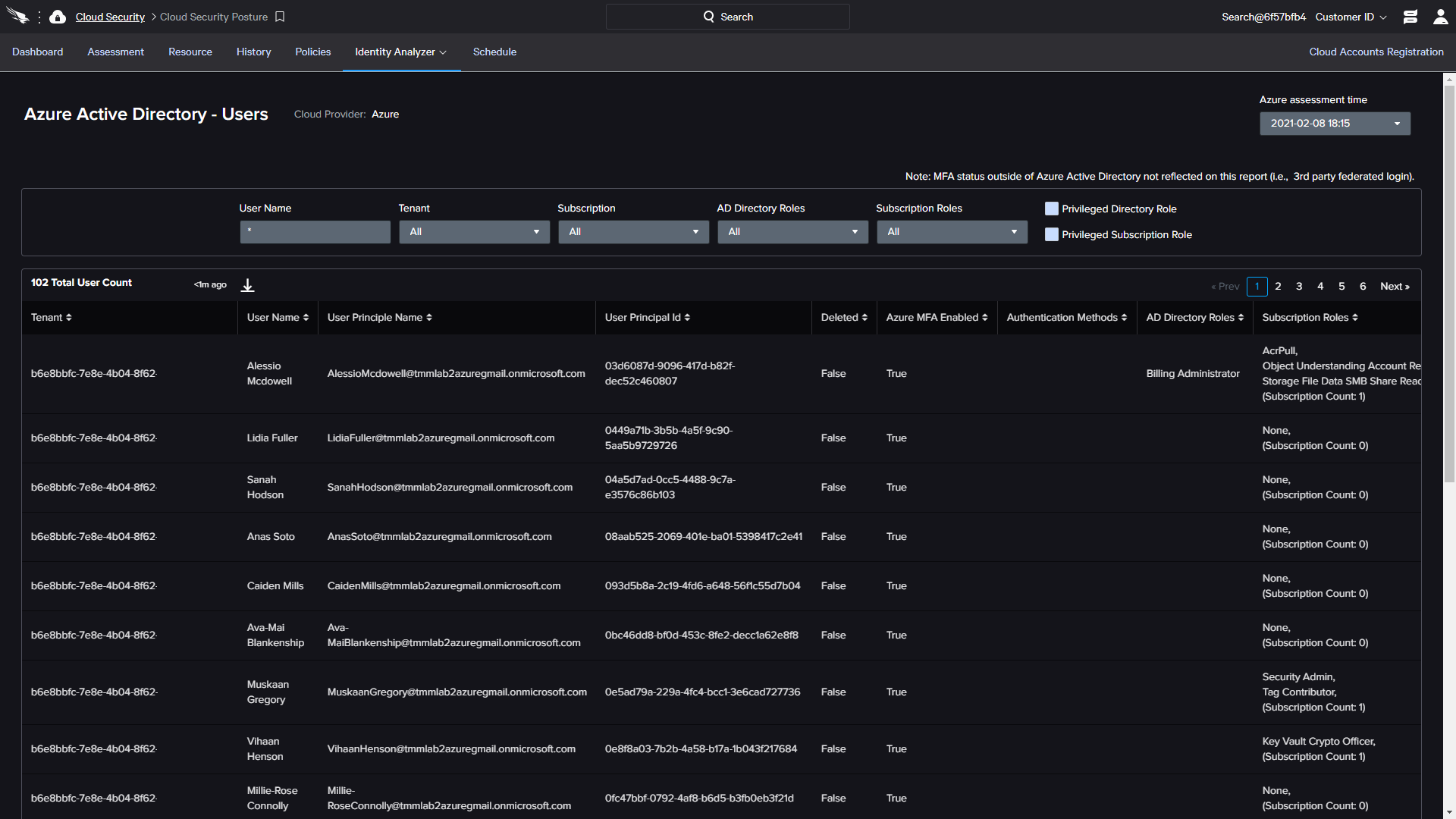Screen dimensions: 1456x819
Task: Sort by User Name column
Action: click(x=278, y=318)
